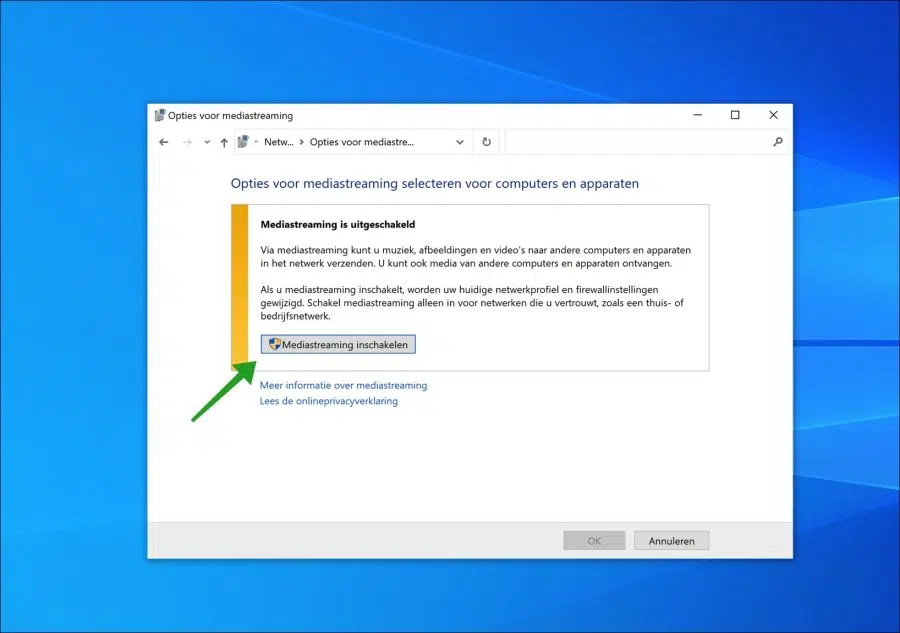Viewport: 900px width, 633px height.
Task: Click the Back navigation arrow
Action: tap(164, 142)
